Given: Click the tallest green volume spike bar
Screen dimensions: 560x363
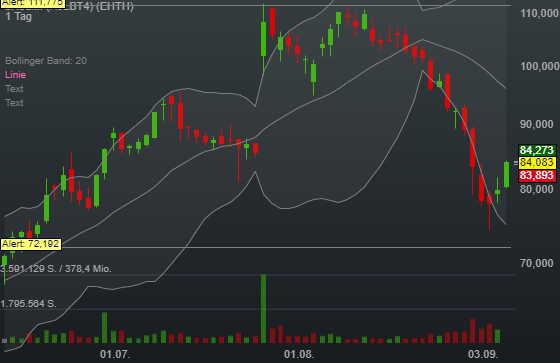Looking at the screenshot, I should pos(264,309).
